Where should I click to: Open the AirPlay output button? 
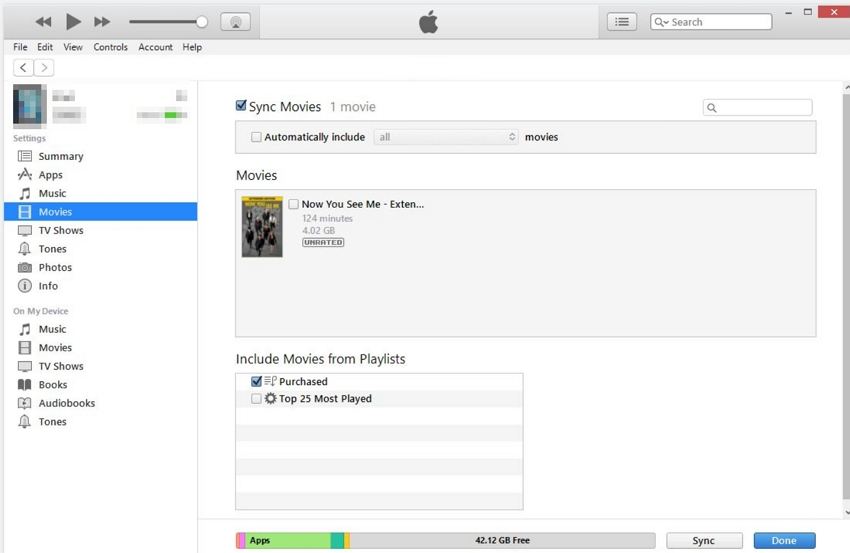pyautogui.click(x=235, y=22)
